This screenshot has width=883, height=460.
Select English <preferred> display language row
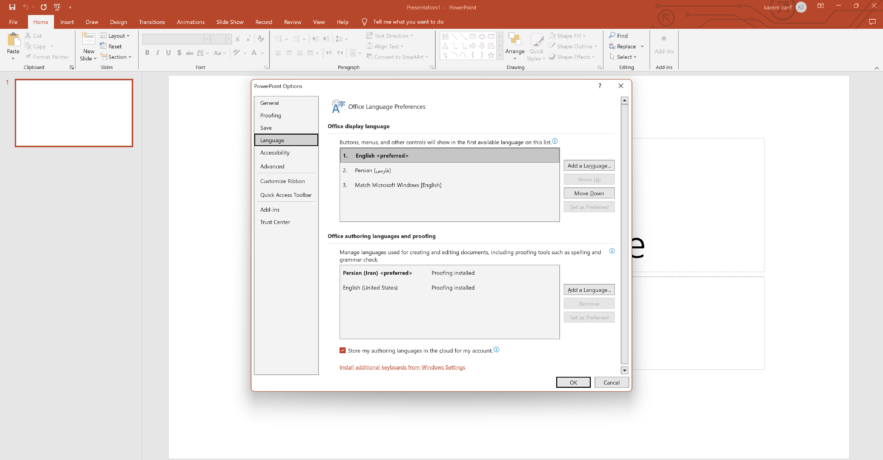click(x=449, y=155)
